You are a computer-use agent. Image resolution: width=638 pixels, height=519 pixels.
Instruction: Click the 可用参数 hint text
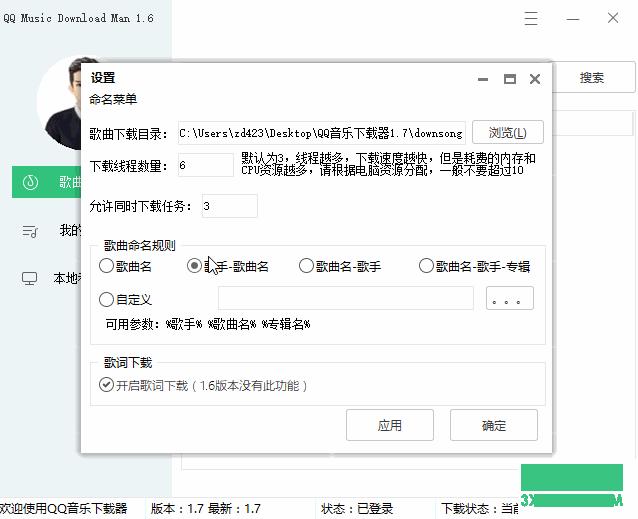click(208, 324)
